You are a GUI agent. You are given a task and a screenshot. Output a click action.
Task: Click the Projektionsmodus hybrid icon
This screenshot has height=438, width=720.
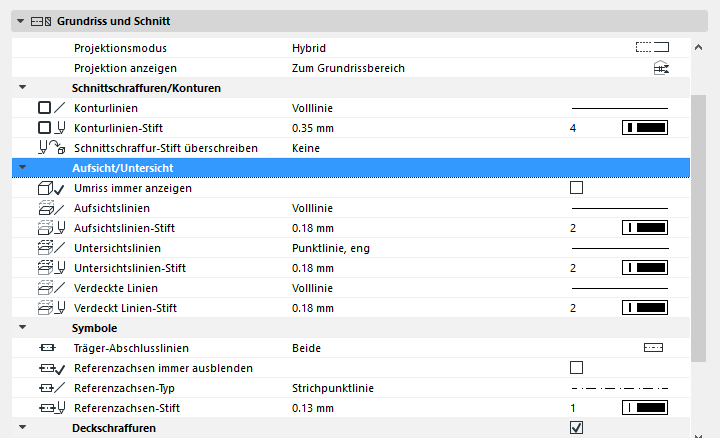coord(652,47)
